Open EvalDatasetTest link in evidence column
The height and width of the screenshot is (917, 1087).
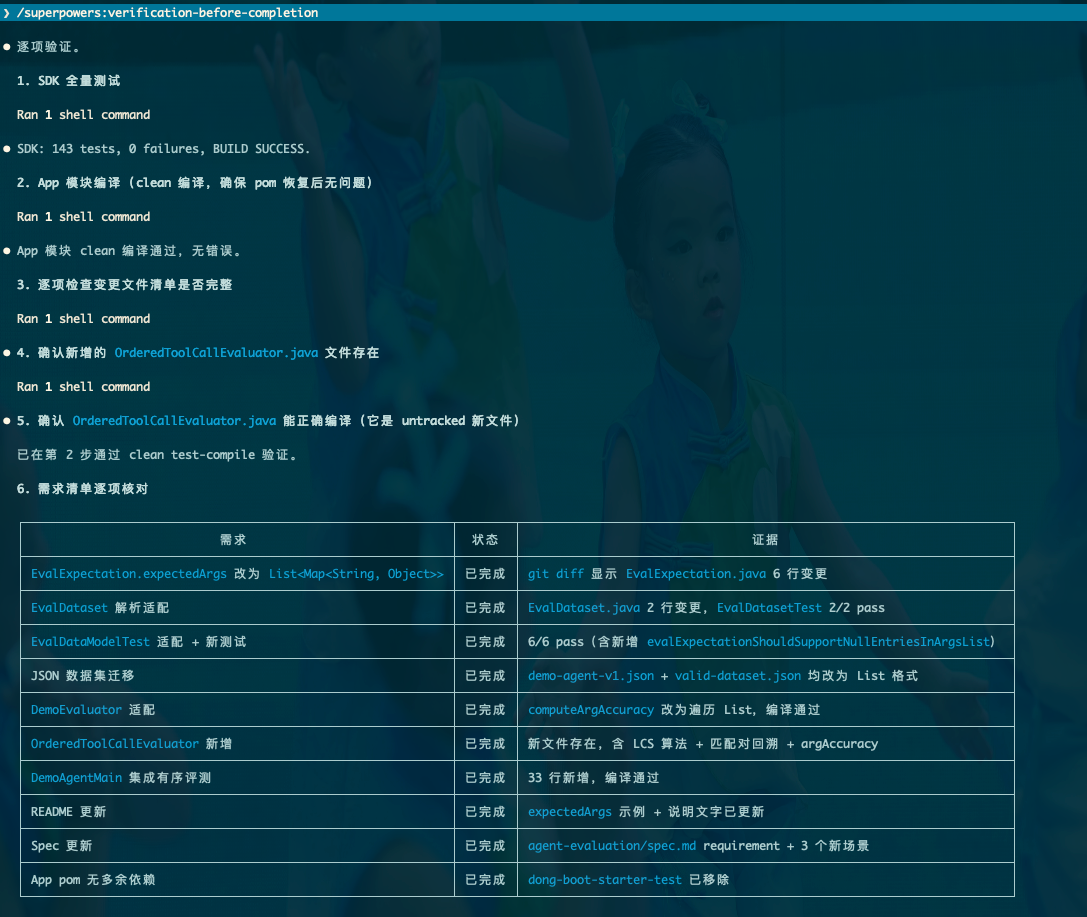tap(769, 608)
